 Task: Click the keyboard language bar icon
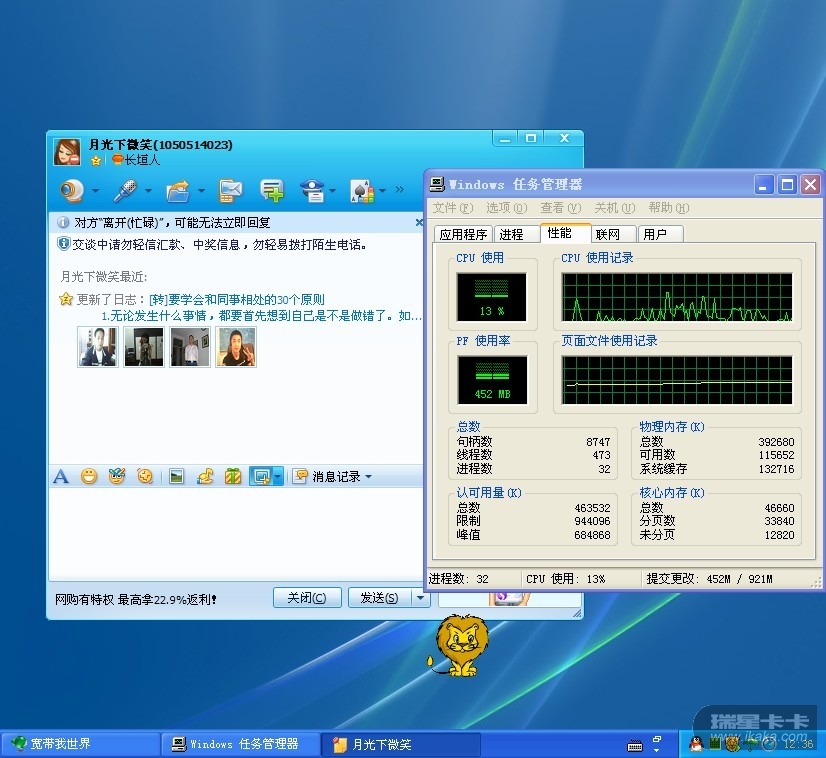635,746
